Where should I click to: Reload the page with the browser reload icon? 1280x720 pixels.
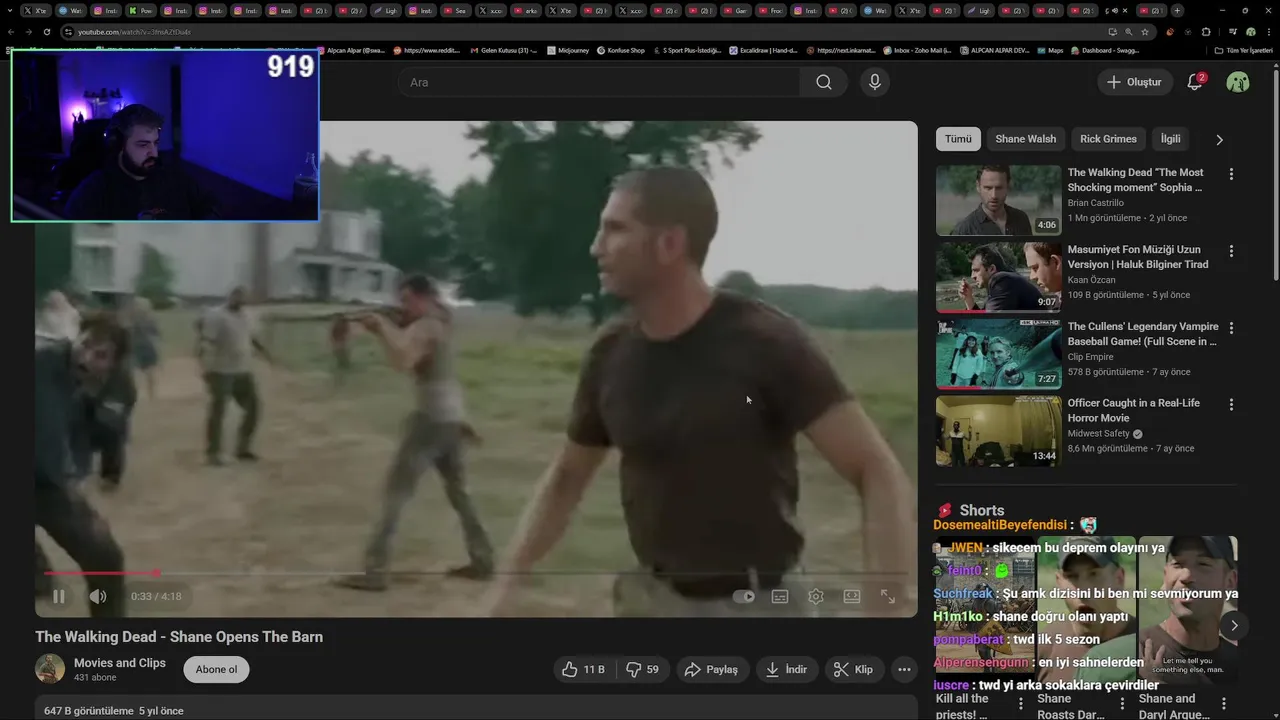click(x=47, y=32)
